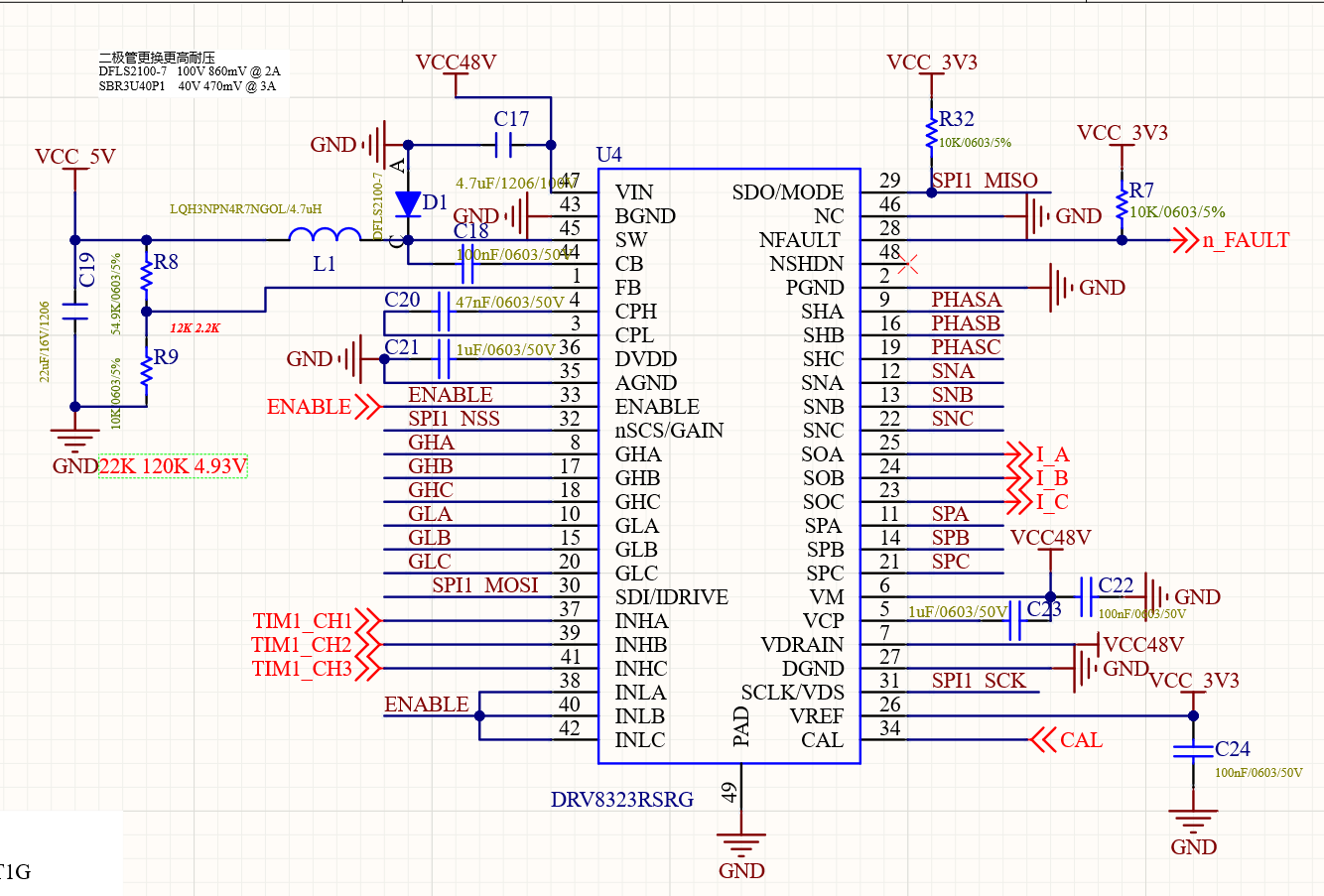Screen dimensions: 1324x896
Task: Select the R7 resistor symbol
Action: [x=1122, y=202]
